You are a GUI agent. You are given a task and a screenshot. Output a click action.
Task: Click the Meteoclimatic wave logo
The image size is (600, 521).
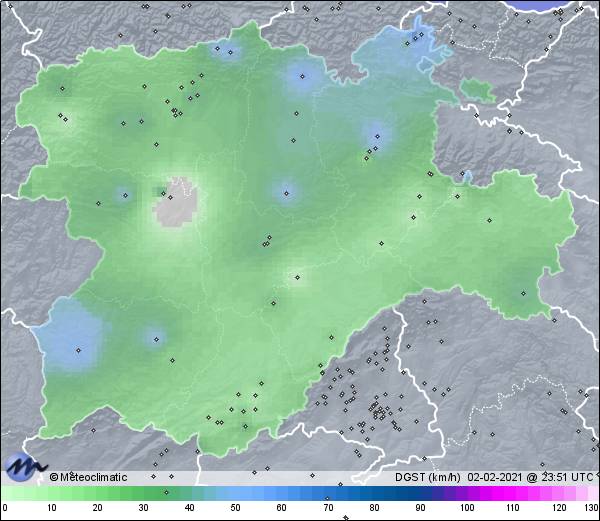pos(25,467)
